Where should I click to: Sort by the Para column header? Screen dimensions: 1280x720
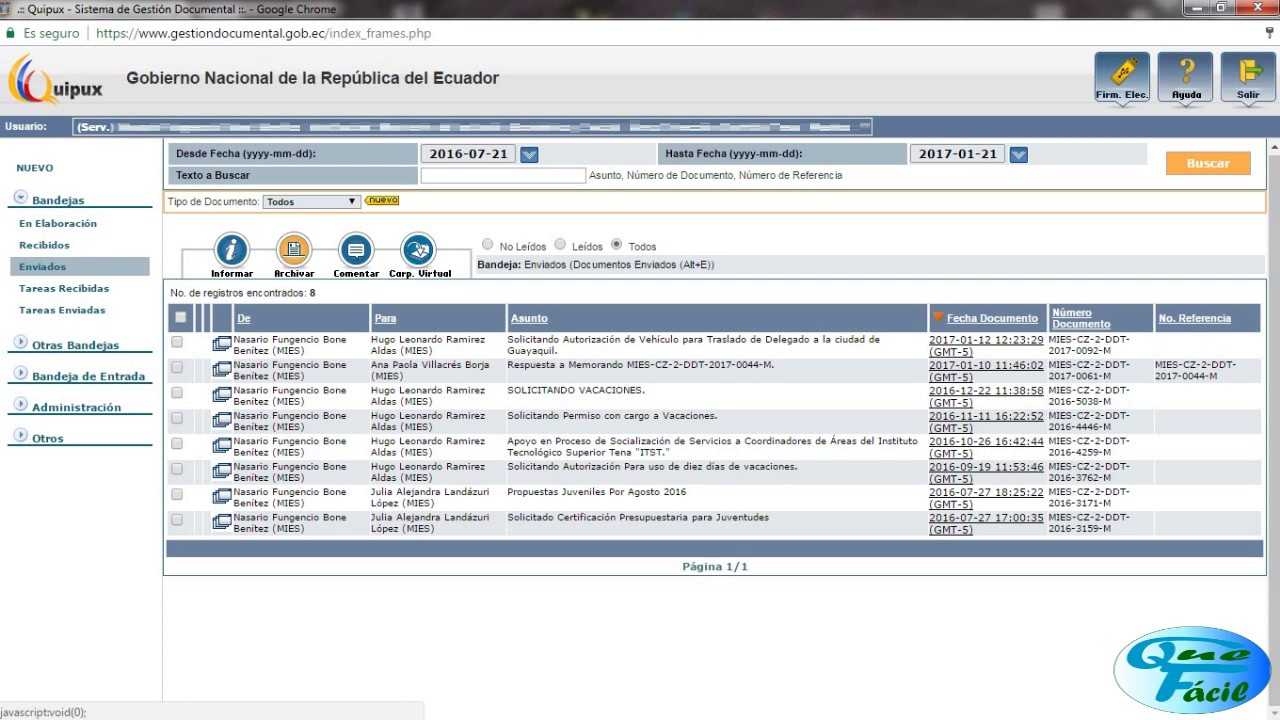coord(385,318)
